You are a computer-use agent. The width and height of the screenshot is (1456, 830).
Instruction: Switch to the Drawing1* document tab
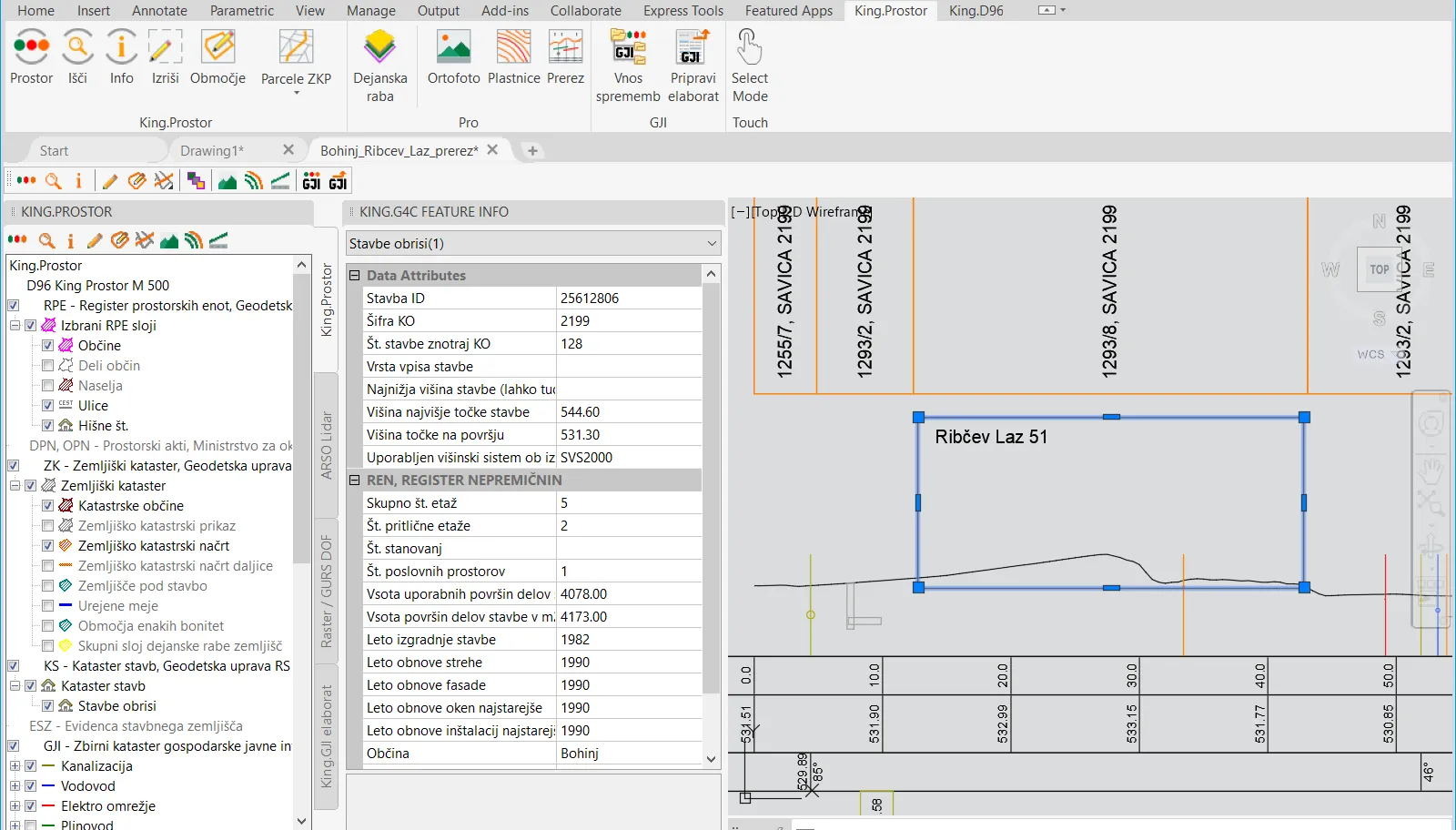212,151
